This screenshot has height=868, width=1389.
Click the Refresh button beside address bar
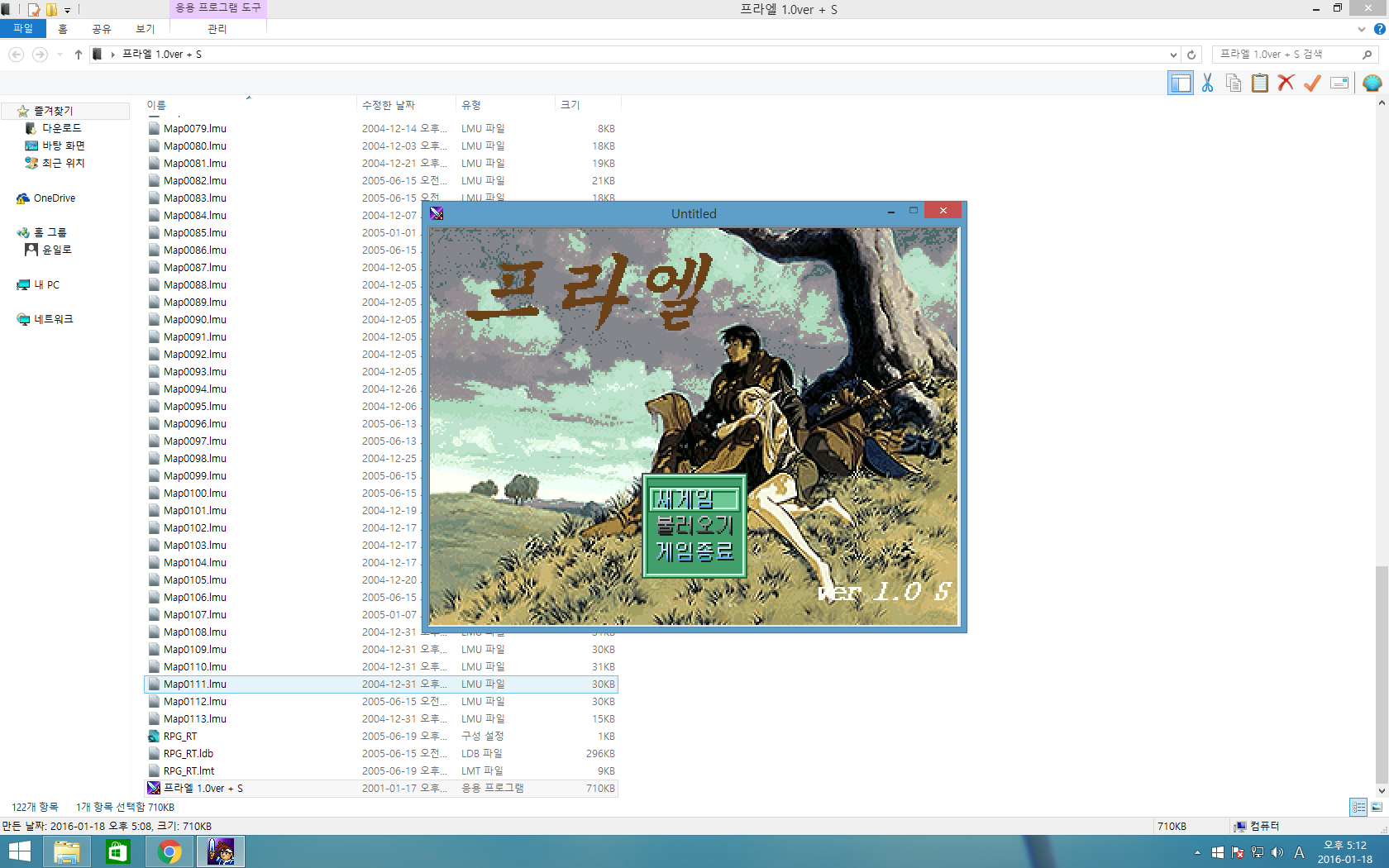tap(1191, 55)
